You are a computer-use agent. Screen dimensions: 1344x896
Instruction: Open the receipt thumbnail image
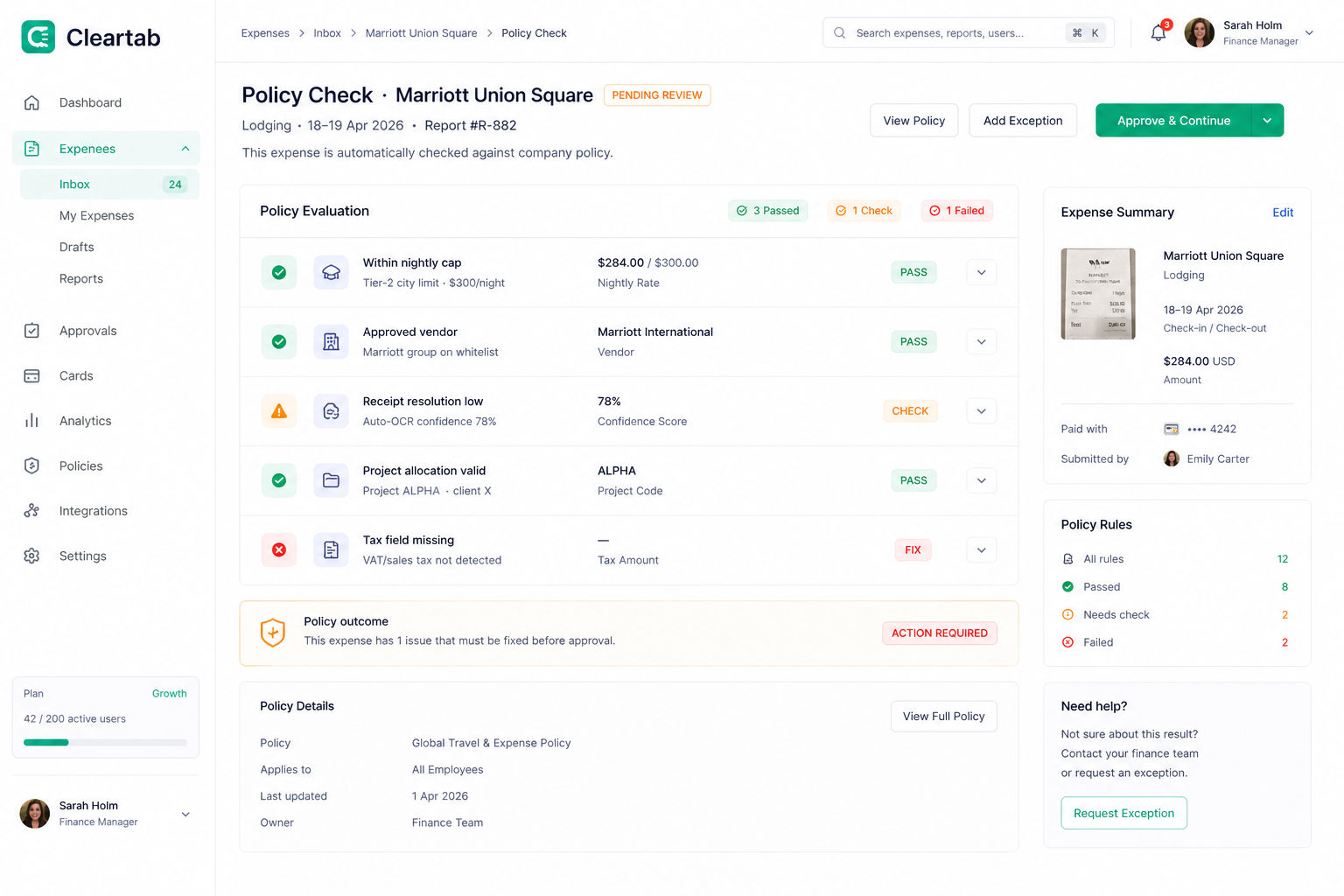1098,294
